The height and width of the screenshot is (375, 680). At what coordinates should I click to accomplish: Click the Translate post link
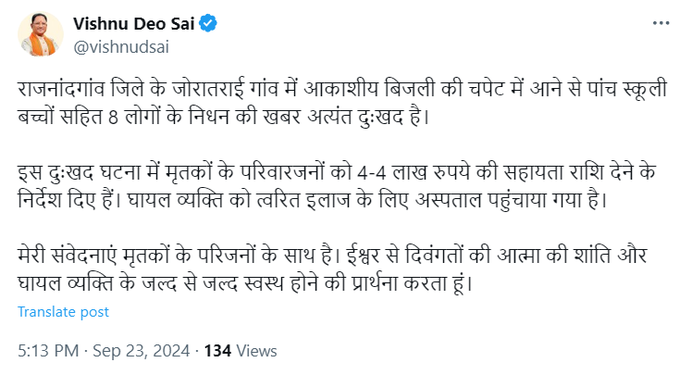tap(63, 312)
